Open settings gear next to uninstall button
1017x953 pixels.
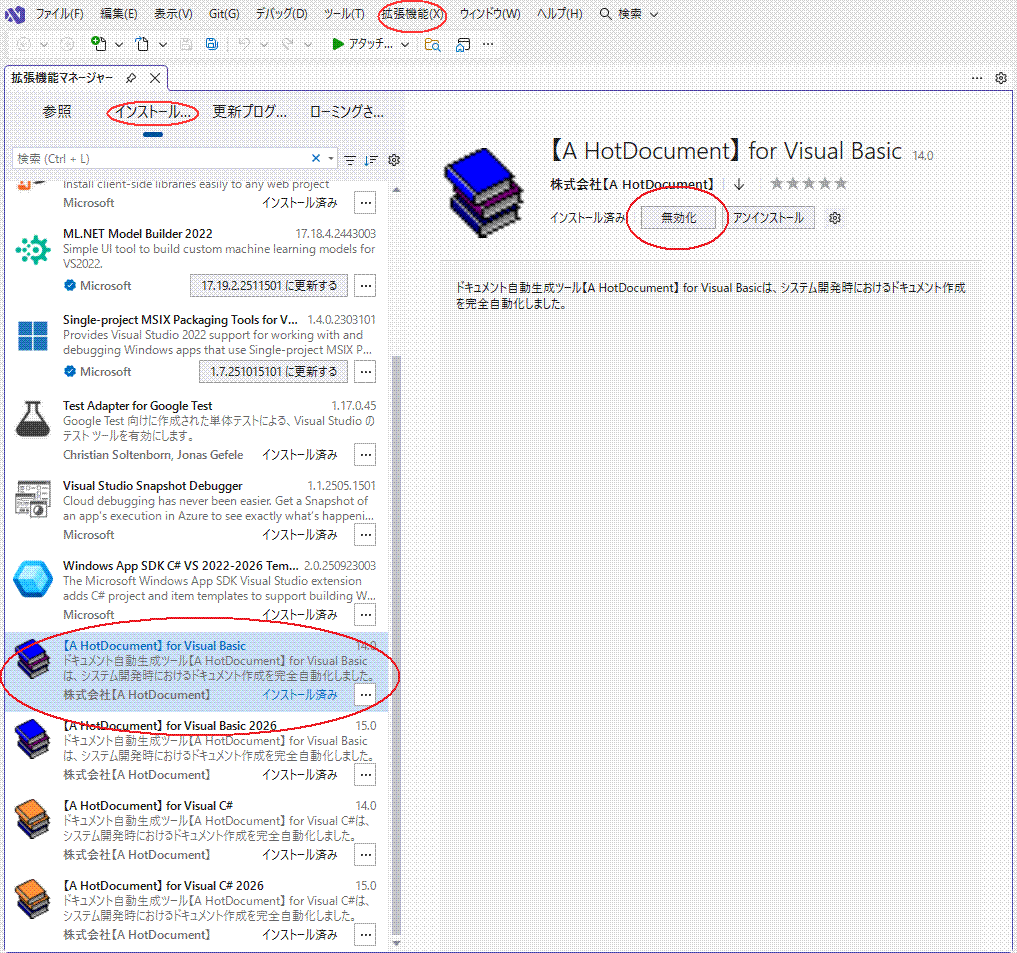[x=836, y=218]
